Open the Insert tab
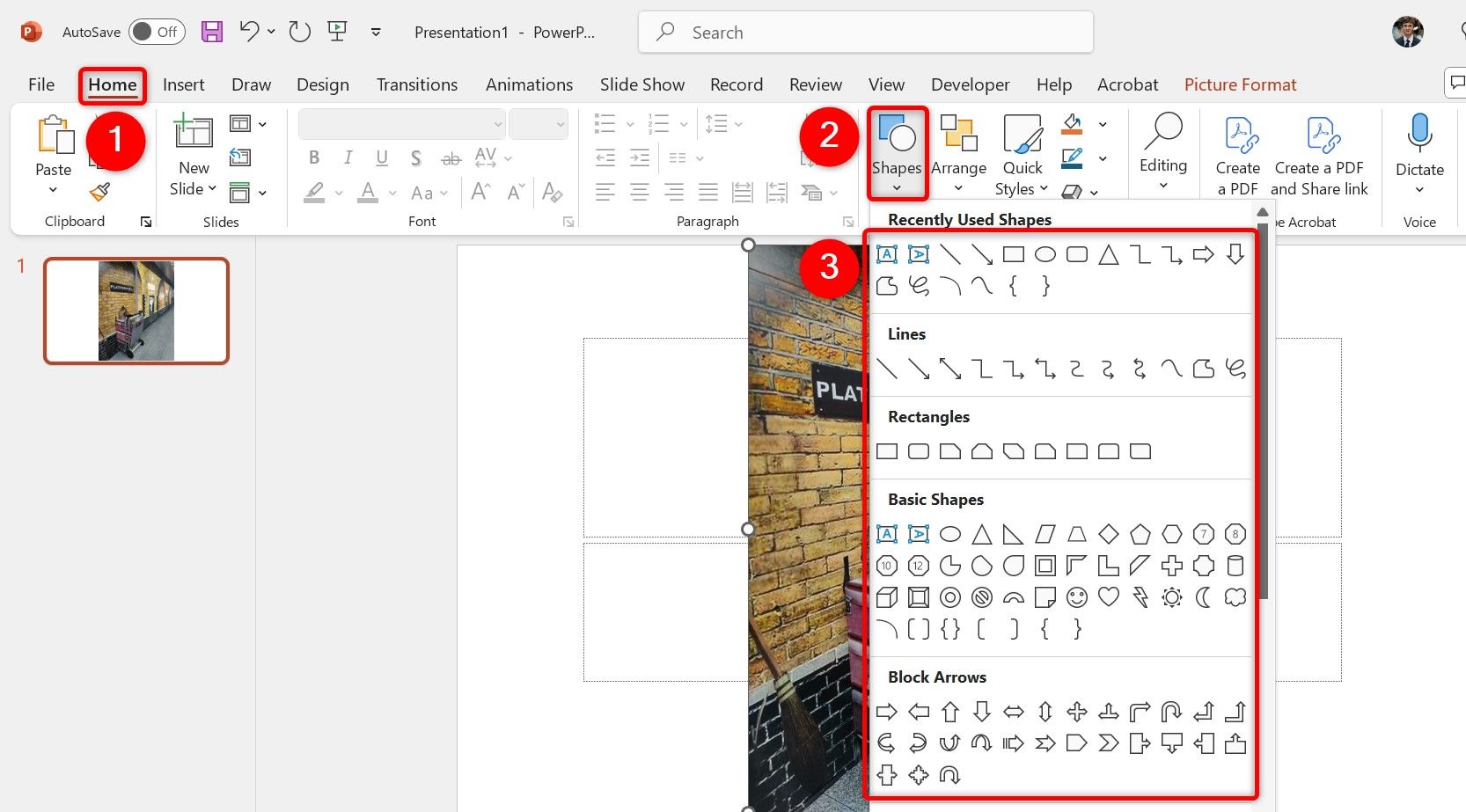 [183, 84]
